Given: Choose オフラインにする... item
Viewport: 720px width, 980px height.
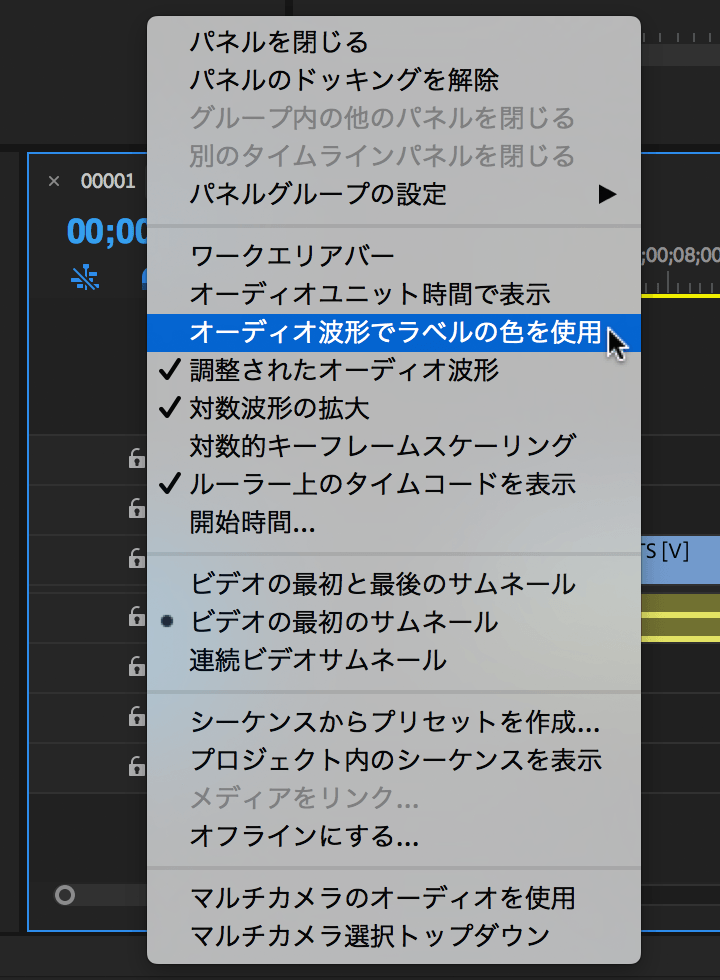Looking at the screenshot, I should coord(394,836).
